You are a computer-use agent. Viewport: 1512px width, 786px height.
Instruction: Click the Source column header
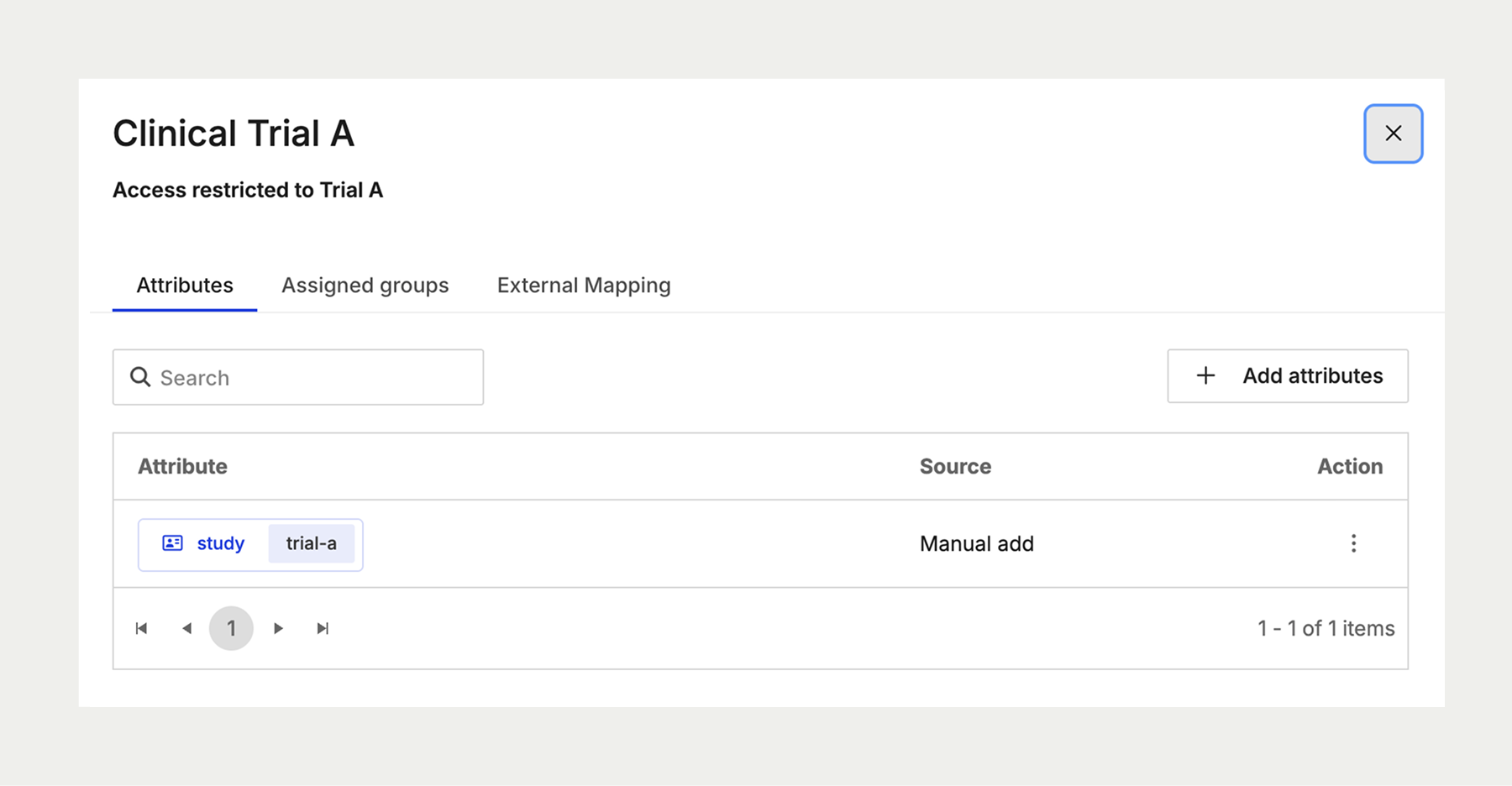coord(955,466)
